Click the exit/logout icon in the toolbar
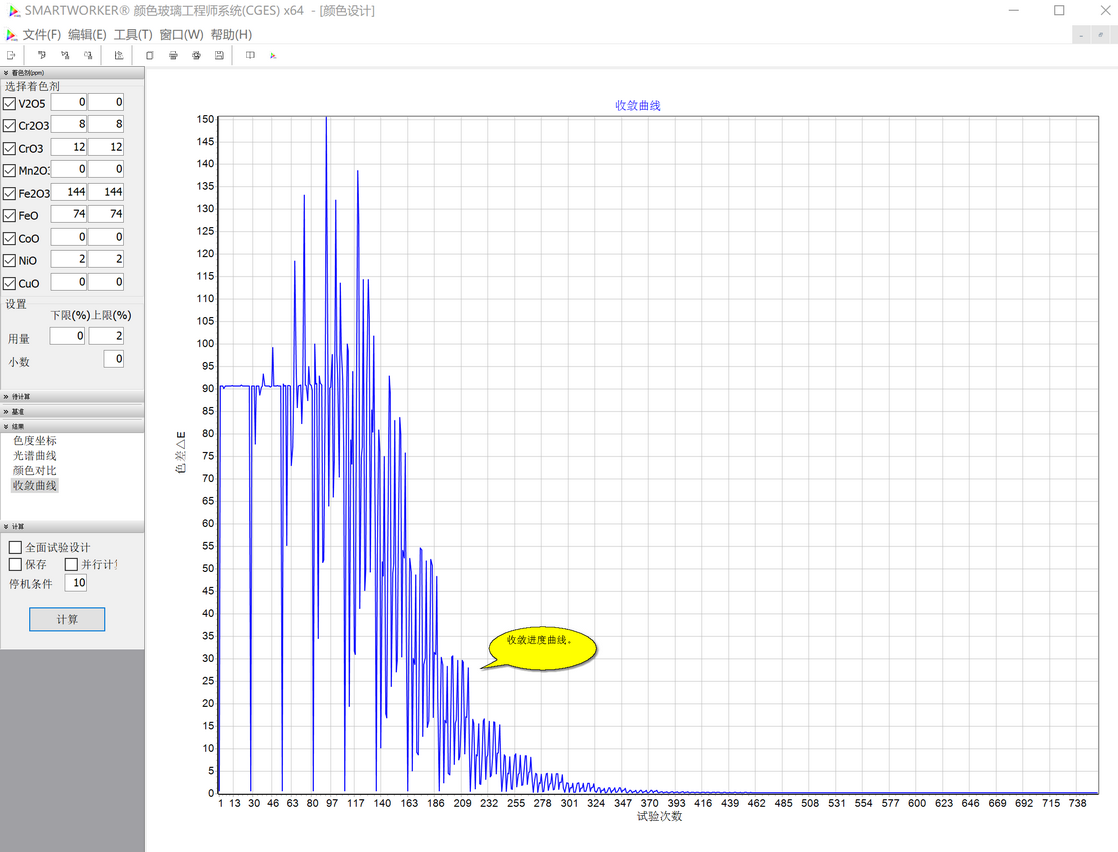The width and height of the screenshot is (1118, 852). 11,55
